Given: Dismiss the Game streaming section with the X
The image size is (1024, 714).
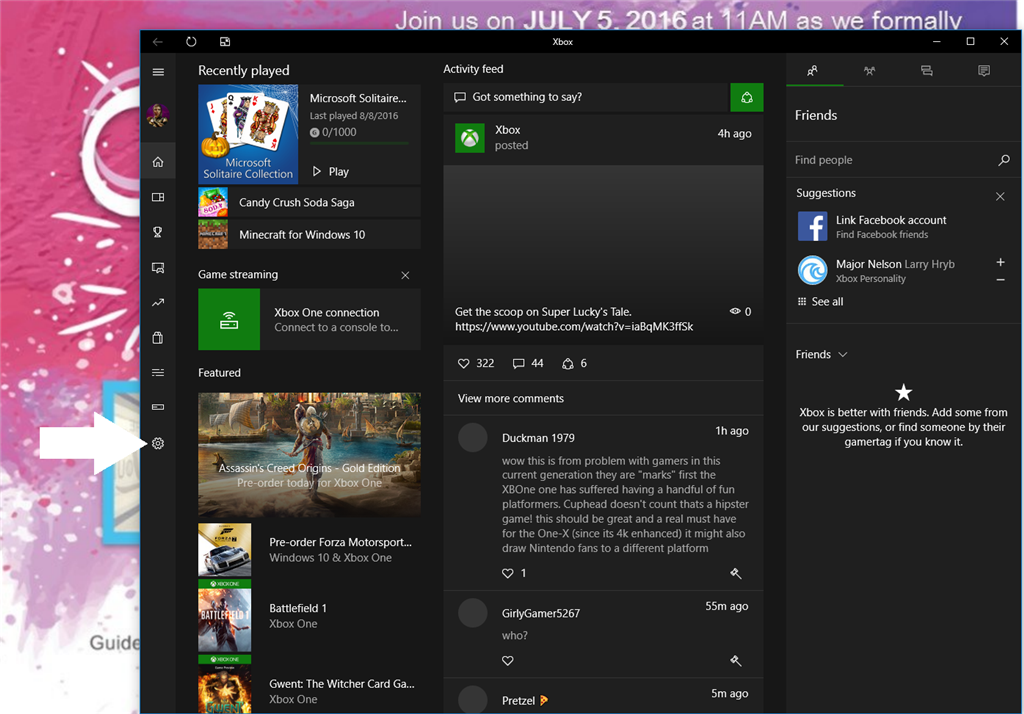Looking at the screenshot, I should [x=406, y=274].
